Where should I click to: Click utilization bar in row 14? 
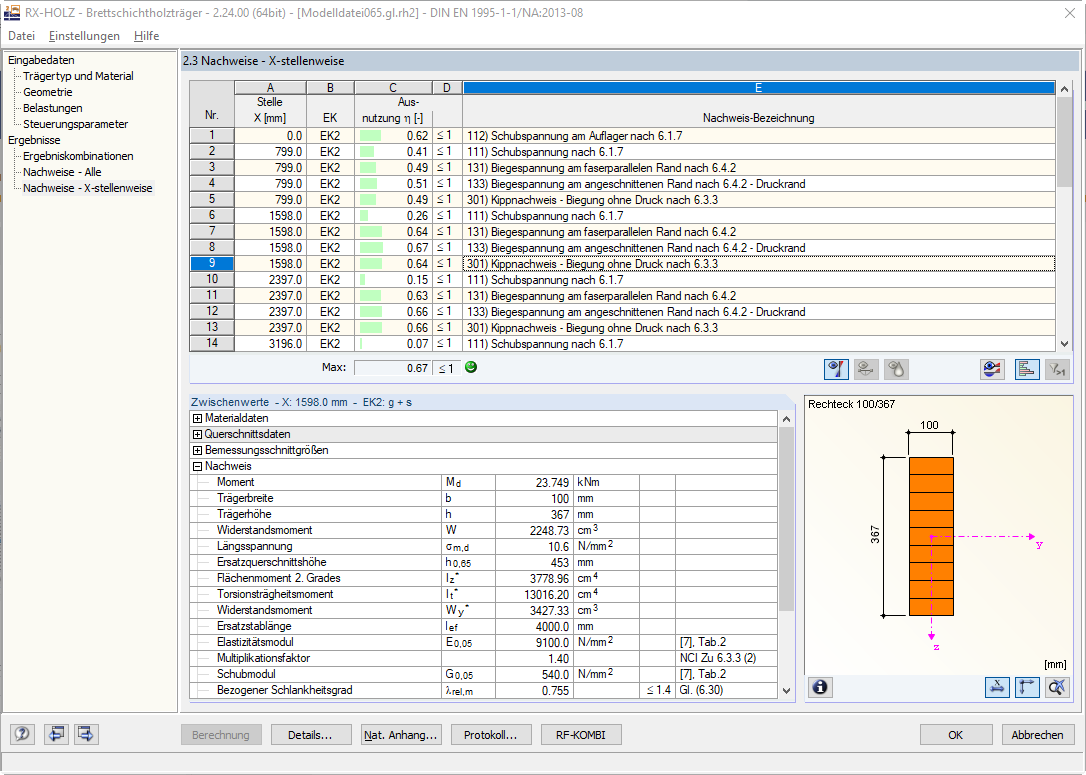[361, 344]
